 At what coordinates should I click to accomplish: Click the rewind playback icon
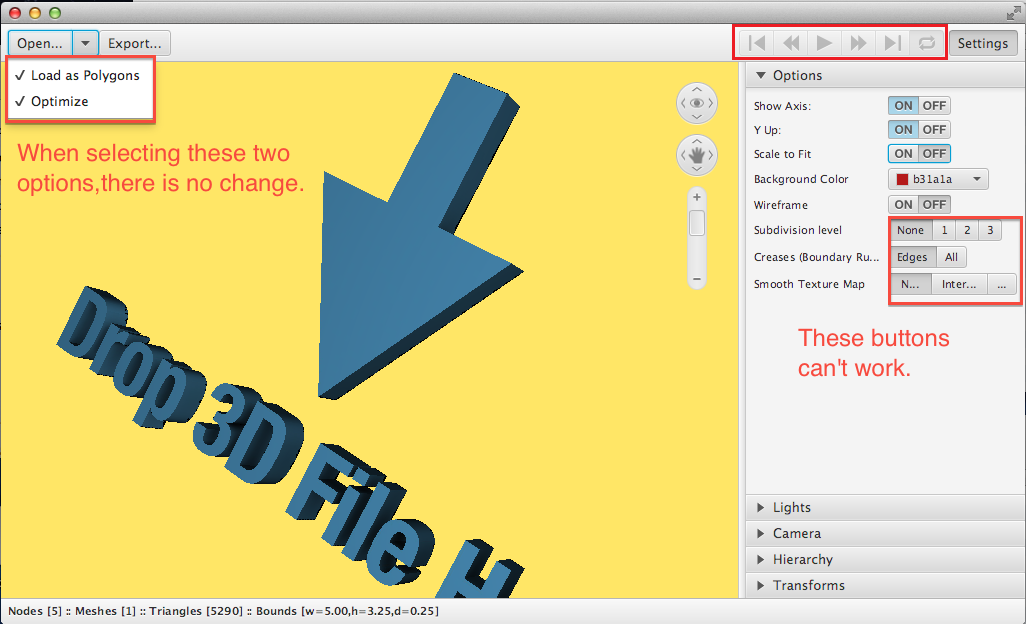[791, 43]
